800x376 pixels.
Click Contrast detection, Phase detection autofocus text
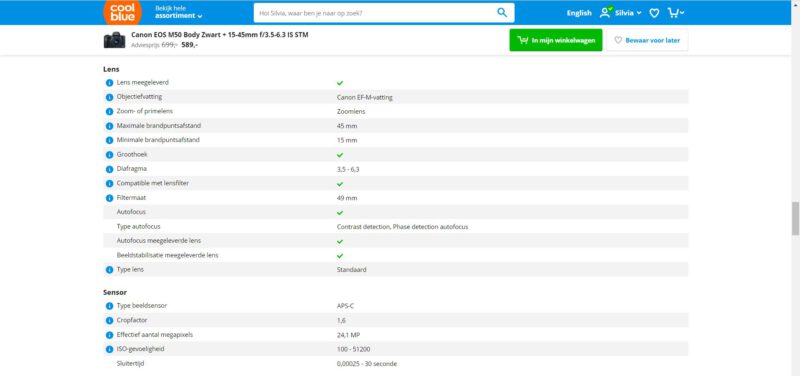pyautogui.click(x=402, y=227)
